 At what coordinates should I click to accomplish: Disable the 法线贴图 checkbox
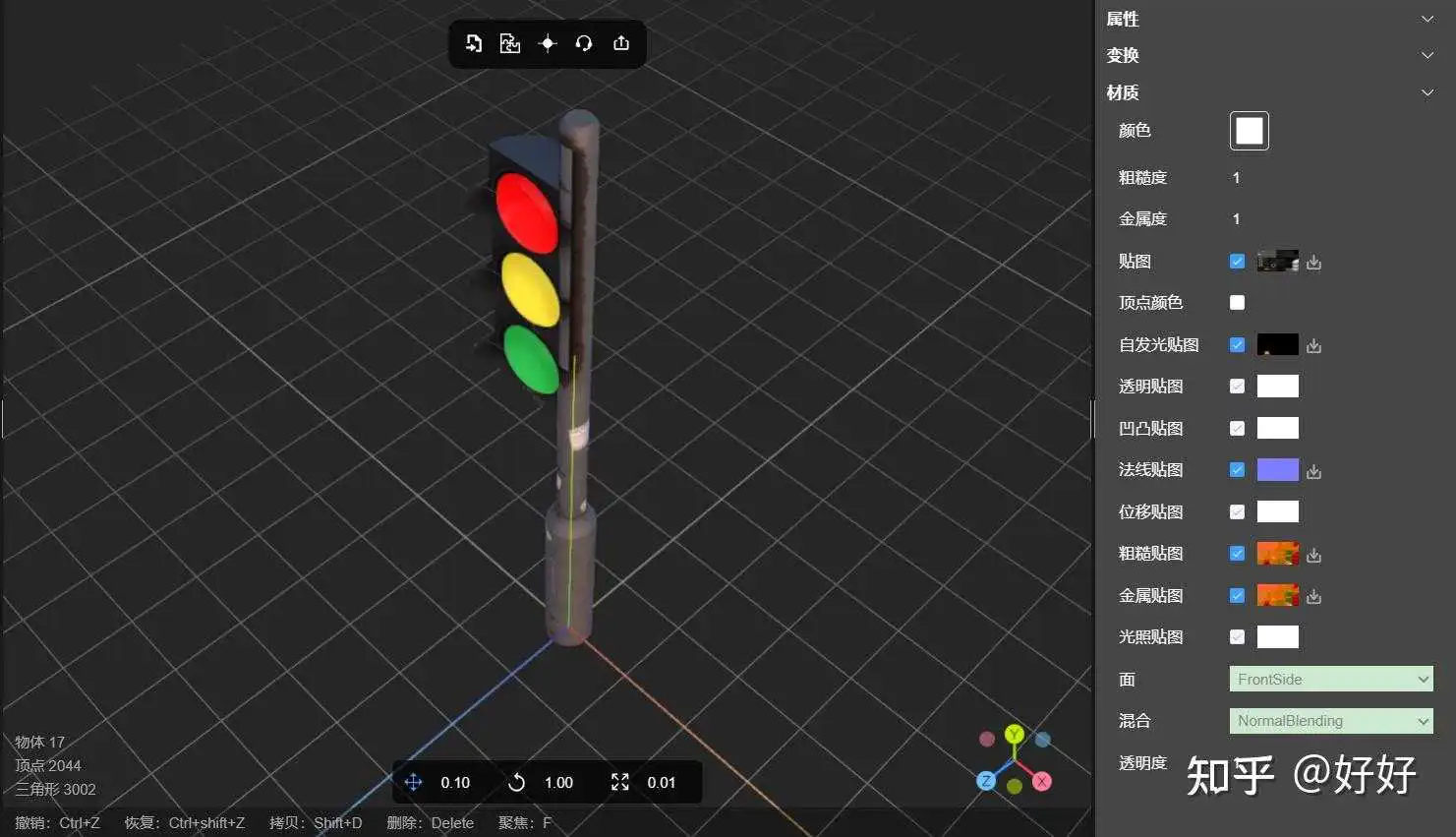coord(1237,470)
